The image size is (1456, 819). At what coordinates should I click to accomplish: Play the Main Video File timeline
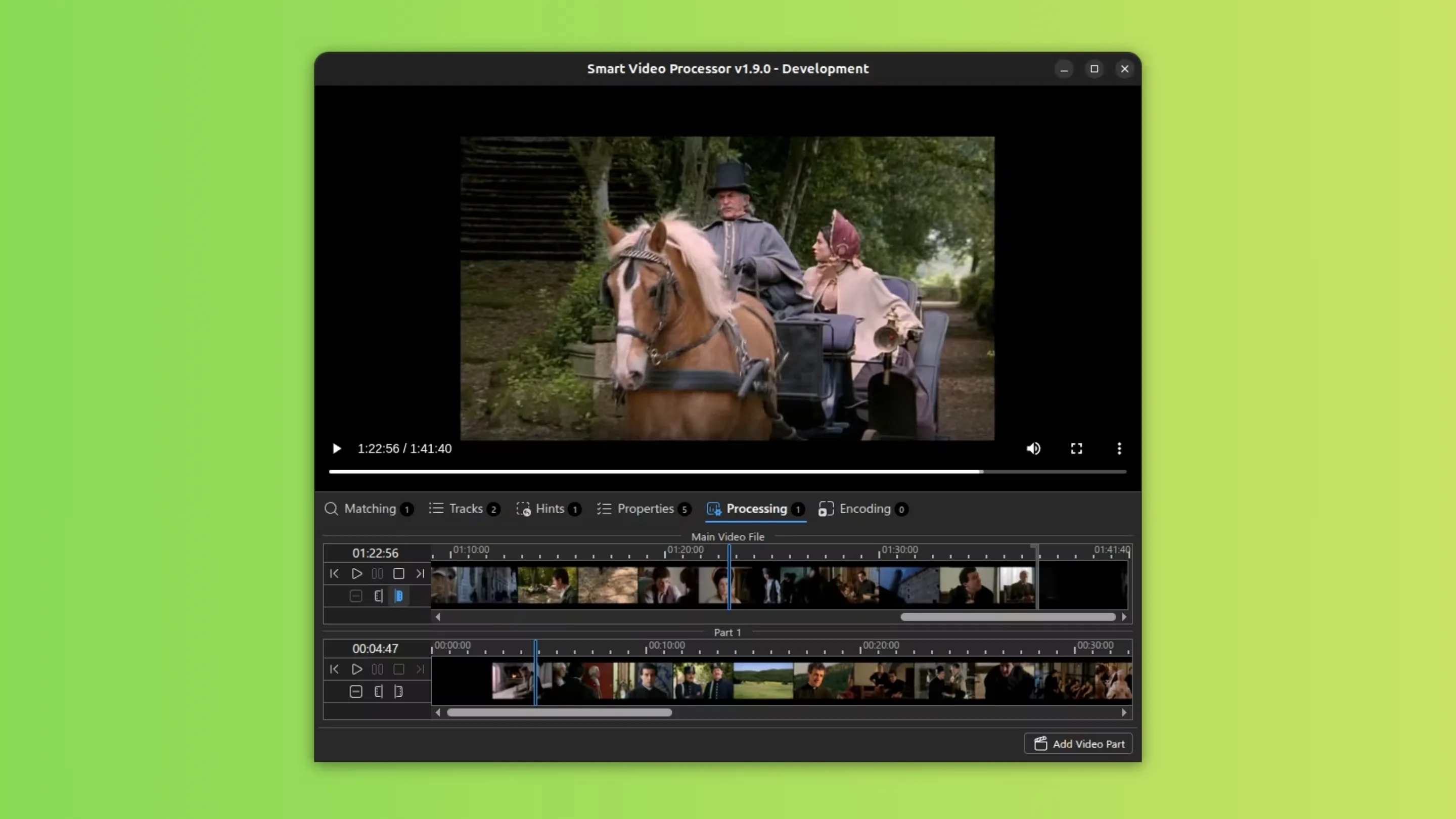click(x=356, y=574)
